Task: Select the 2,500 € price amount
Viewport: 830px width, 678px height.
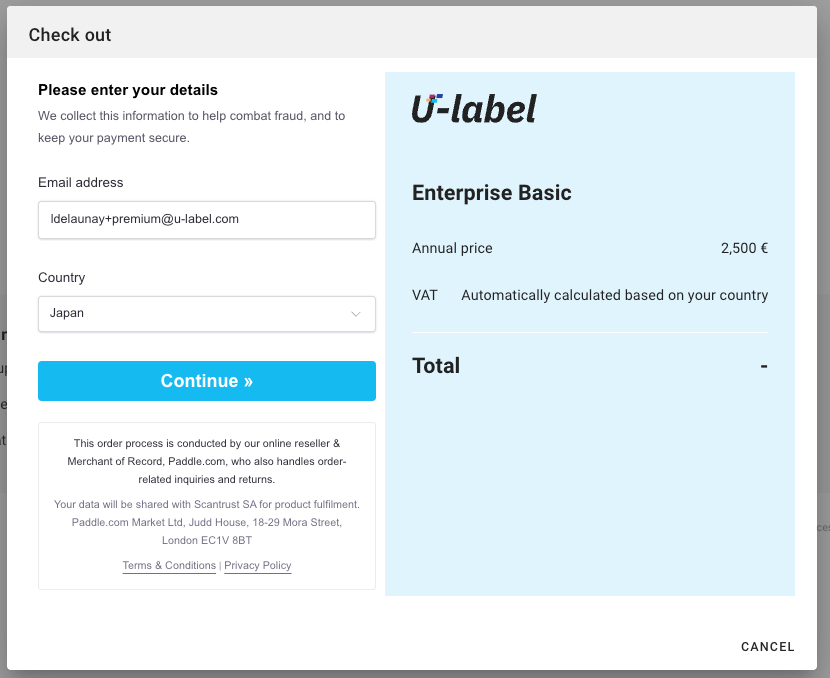Action: tap(743, 248)
